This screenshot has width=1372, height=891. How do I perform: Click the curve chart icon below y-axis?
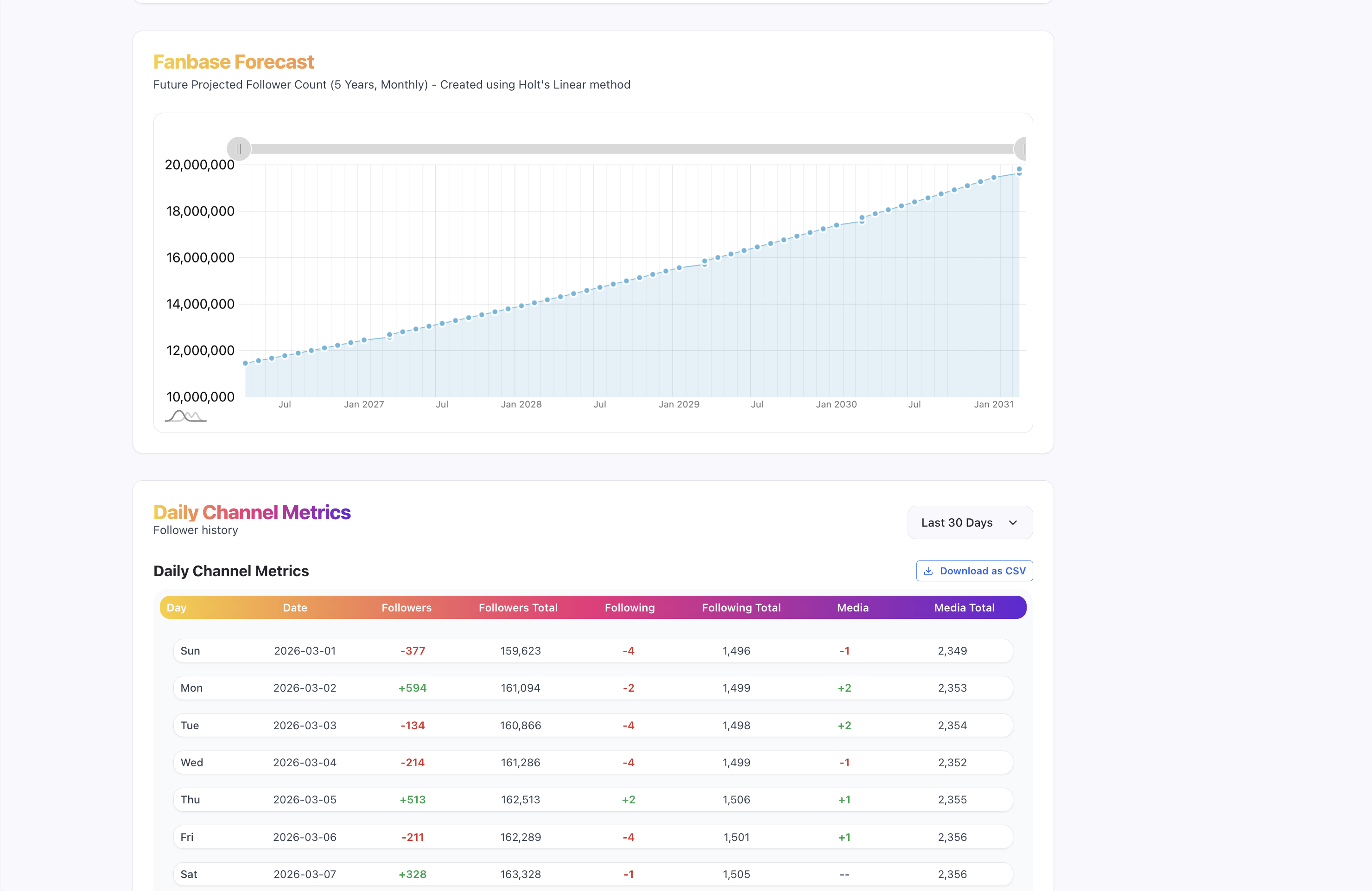coord(185,416)
